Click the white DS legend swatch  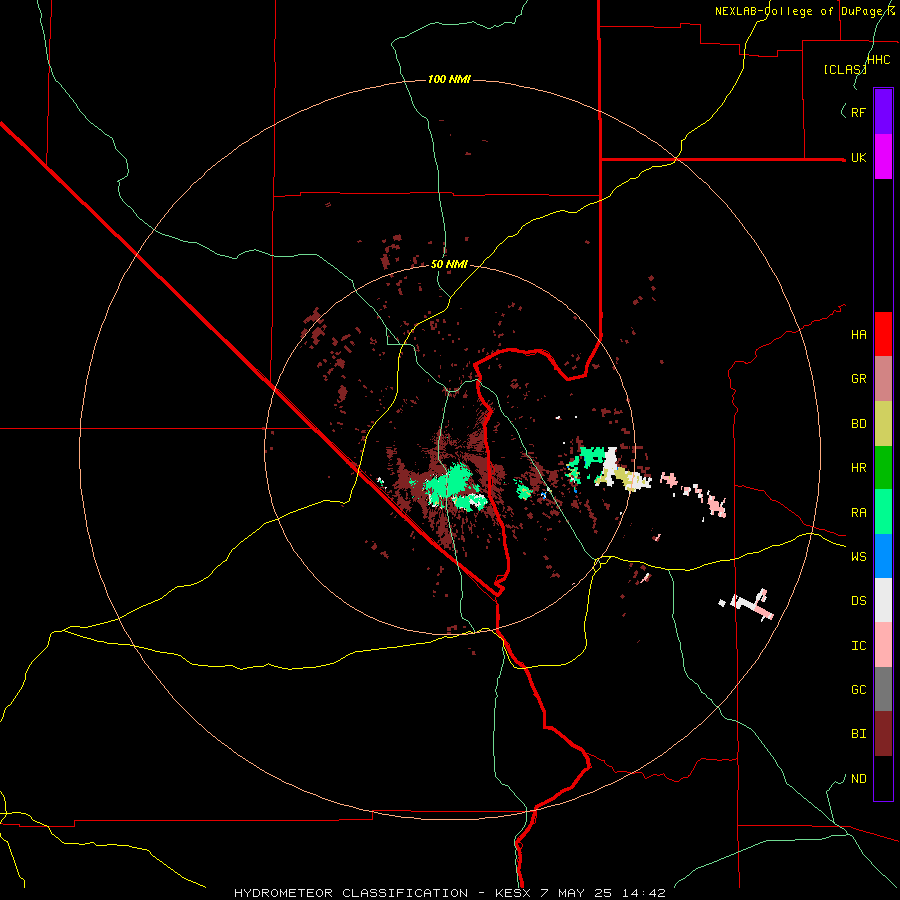coord(883,600)
